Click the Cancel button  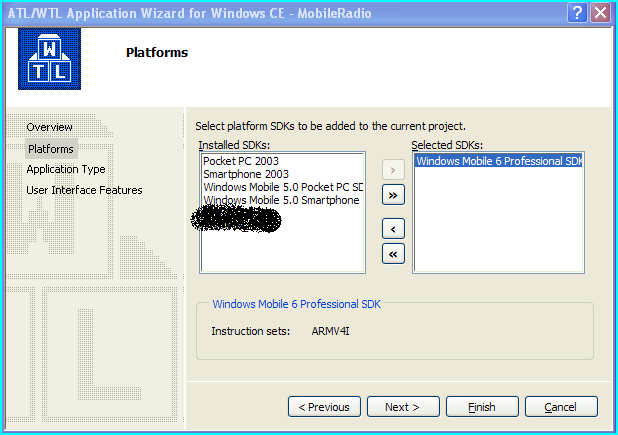pyautogui.click(x=561, y=407)
